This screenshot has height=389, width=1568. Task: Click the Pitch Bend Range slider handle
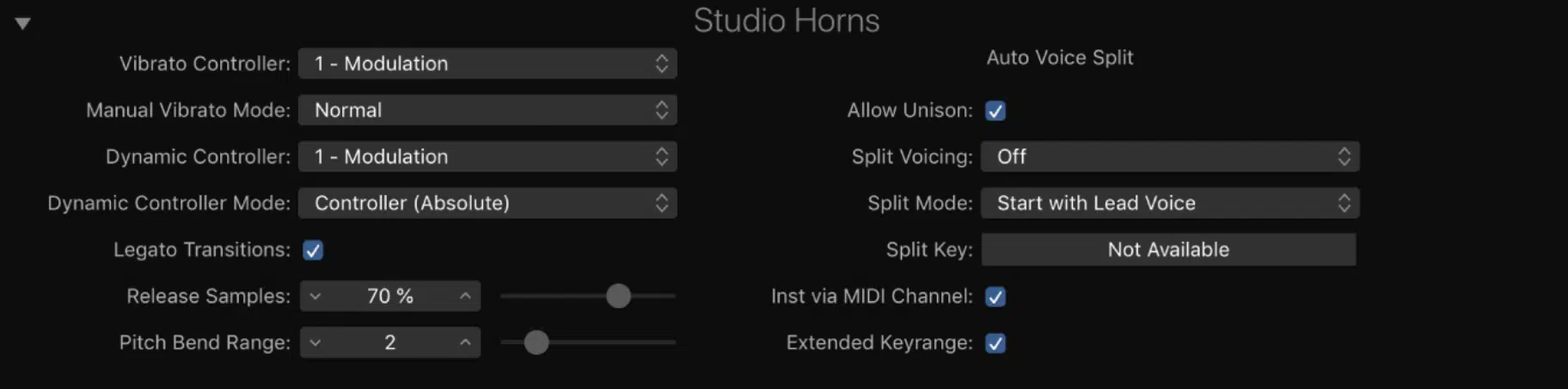pyautogui.click(x=536, y=343)
